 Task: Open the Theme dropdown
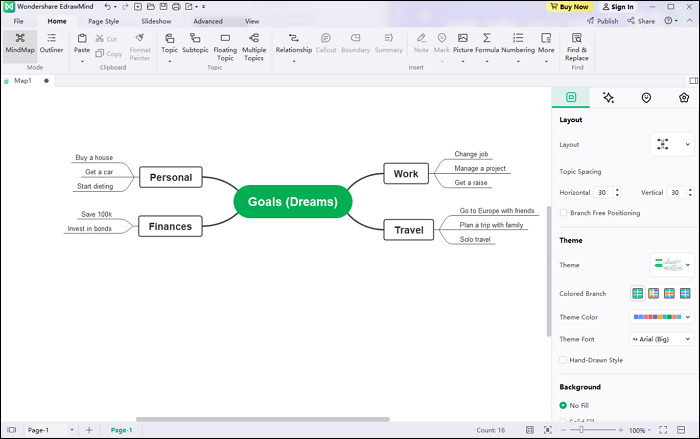click(672, 265)
